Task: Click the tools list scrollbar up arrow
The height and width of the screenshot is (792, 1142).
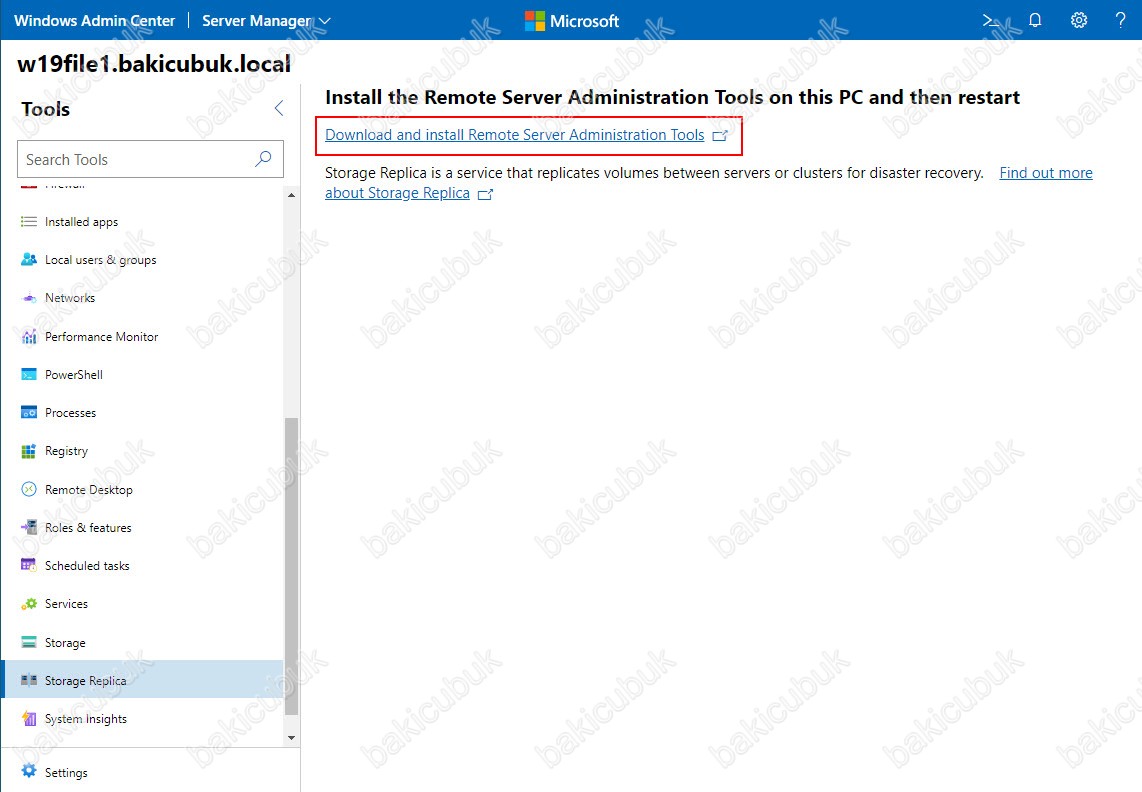Action: [291, 195]
